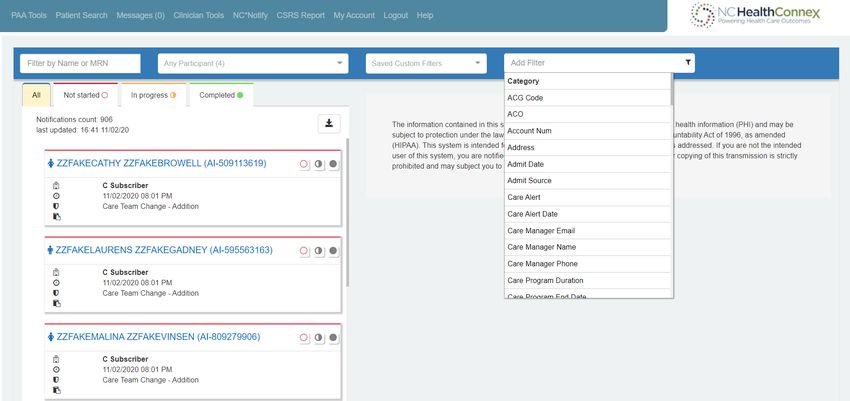Click the facility icon in ZZFAKECATHY card

56,186
